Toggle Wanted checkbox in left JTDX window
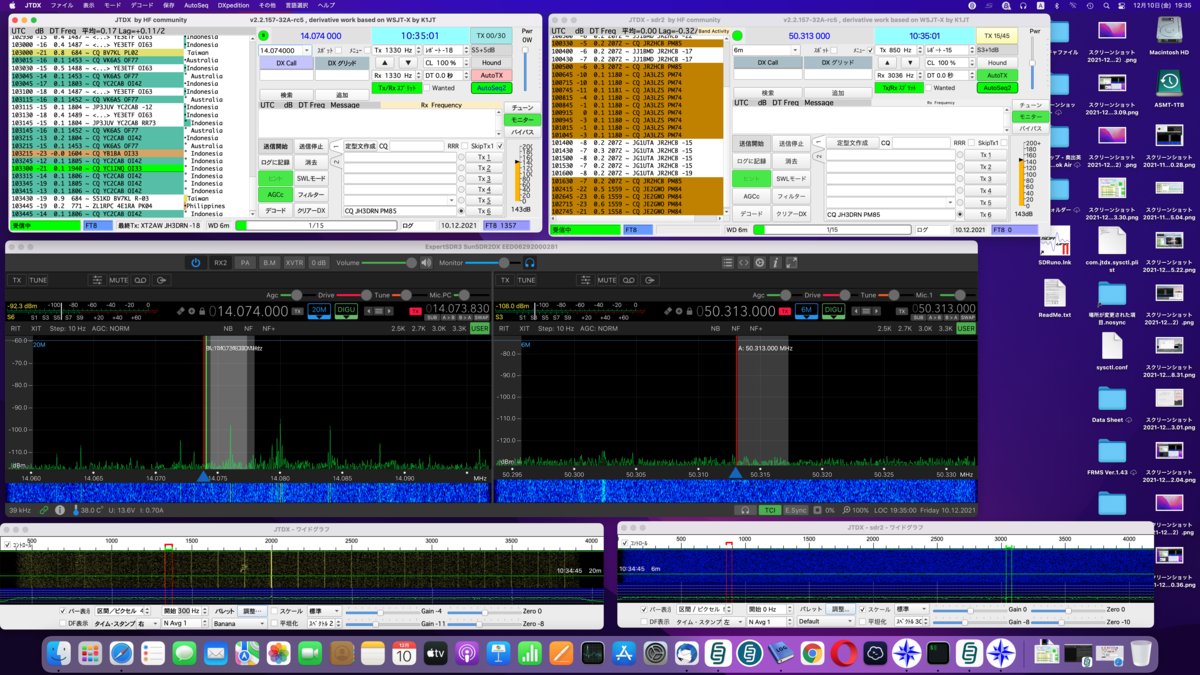Viewport: 1200px width, 675px height. tap(426, 88)
